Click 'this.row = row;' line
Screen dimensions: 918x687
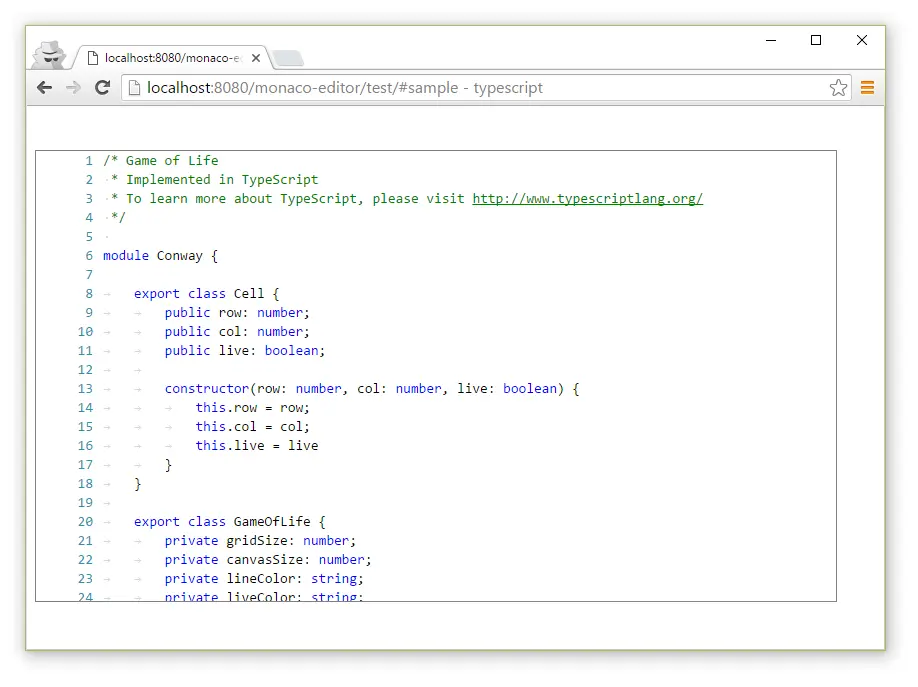(252, 408)
